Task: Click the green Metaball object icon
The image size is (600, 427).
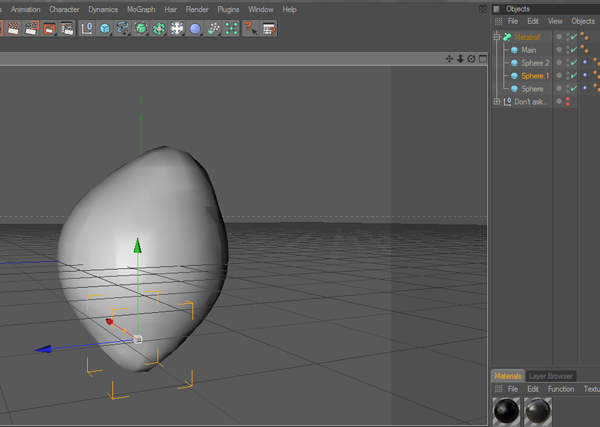Action: [x=507, y=37]
